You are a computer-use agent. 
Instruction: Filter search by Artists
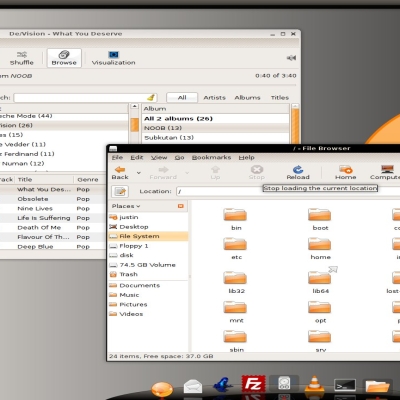pyautogui.click(x=215, y=98)
